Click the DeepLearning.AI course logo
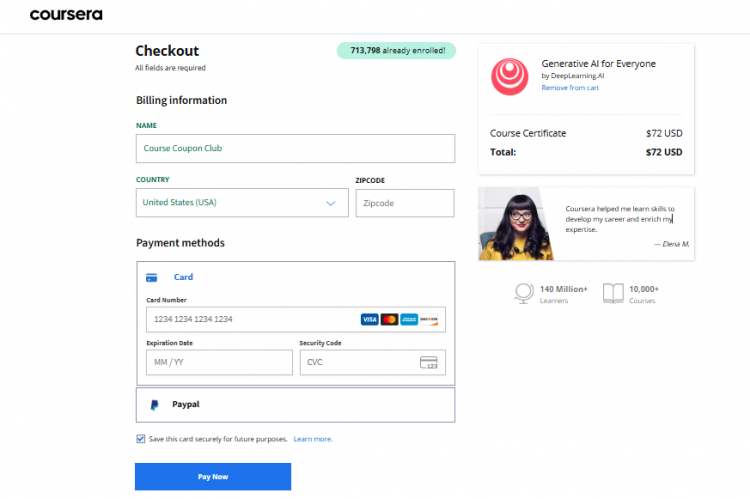Viewport: 750px width, 499px height. click(510, 75)
